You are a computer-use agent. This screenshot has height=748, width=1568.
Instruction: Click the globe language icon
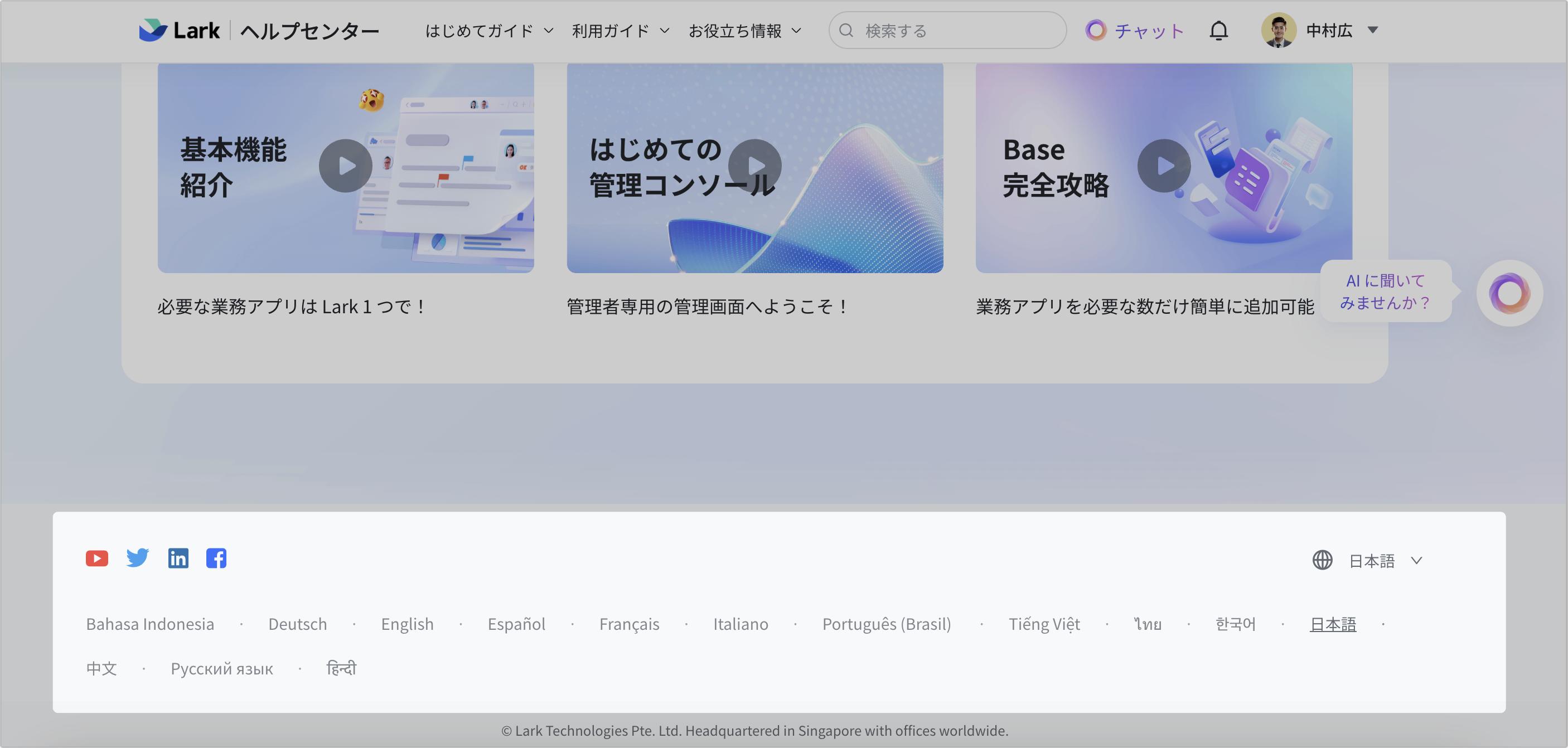1322,561
